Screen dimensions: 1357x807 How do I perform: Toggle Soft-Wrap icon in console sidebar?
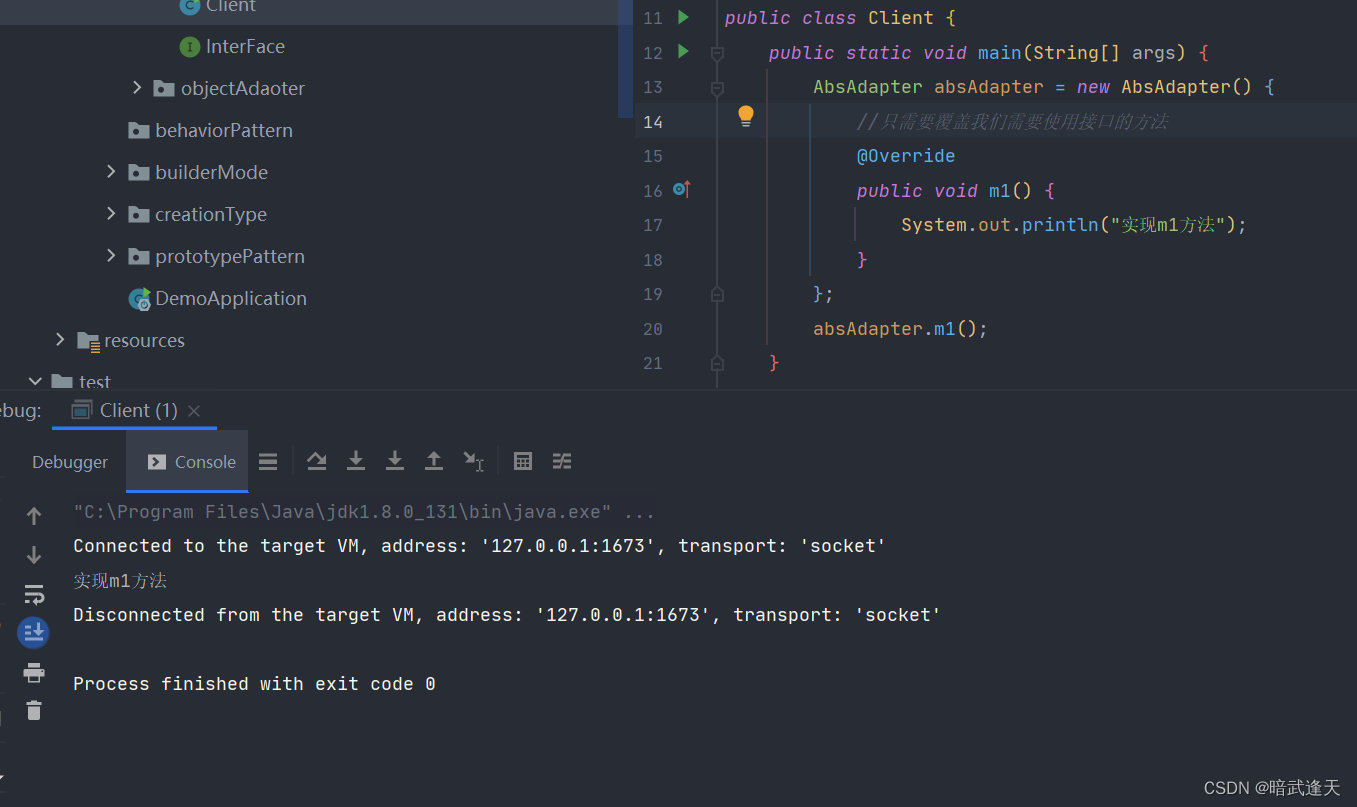[34, 594]
